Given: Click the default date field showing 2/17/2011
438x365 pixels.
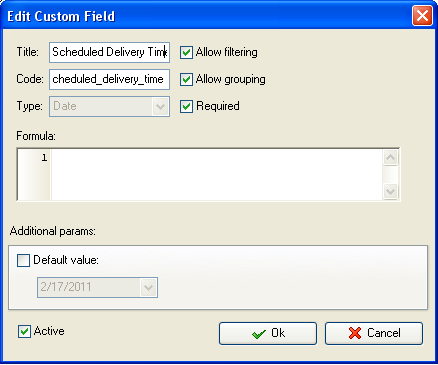Looking at the screenshot, I should click(97, 287).
